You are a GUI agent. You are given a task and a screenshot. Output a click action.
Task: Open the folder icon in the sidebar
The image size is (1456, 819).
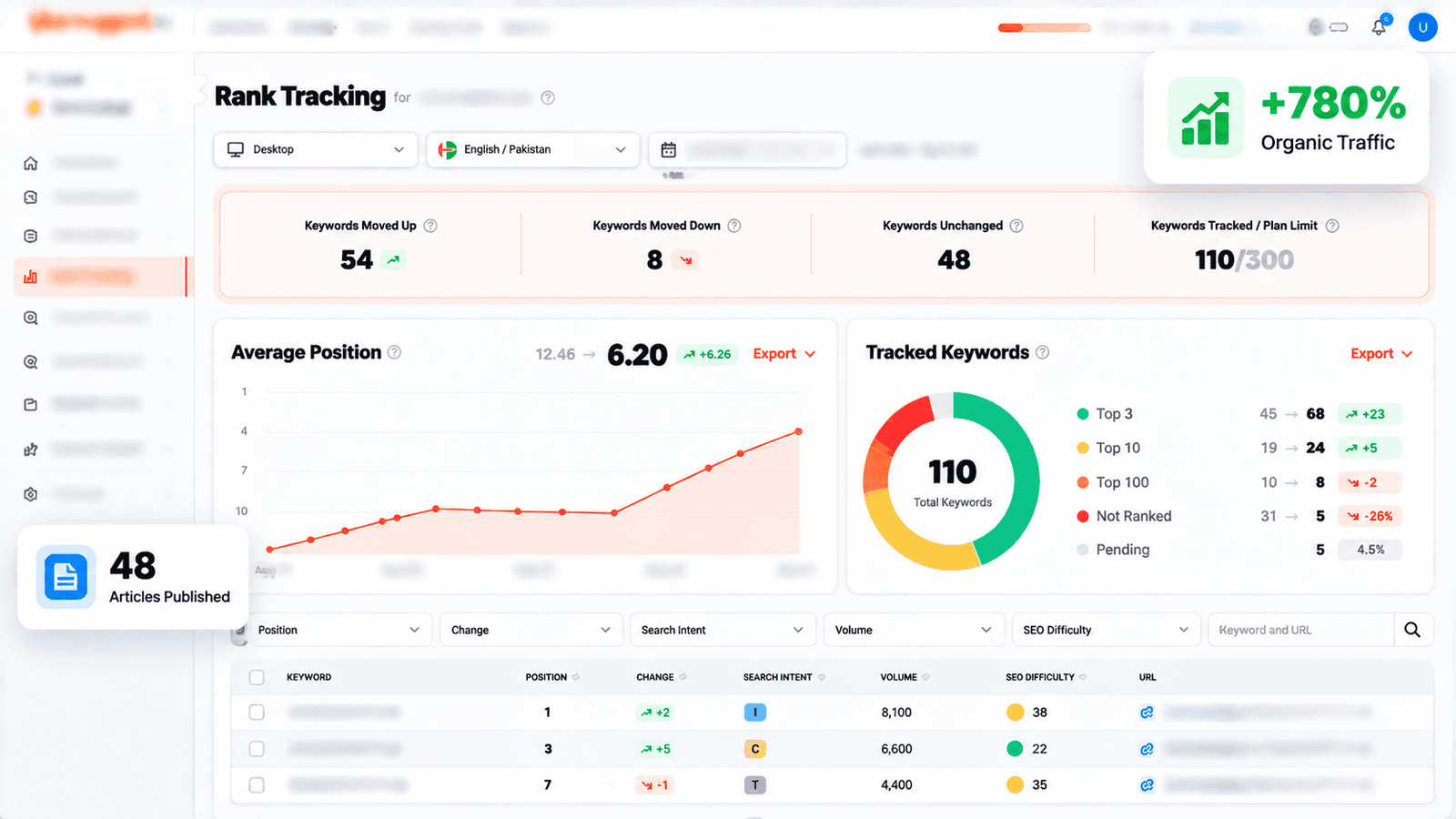pyautogui.click(x=30, y=404)
